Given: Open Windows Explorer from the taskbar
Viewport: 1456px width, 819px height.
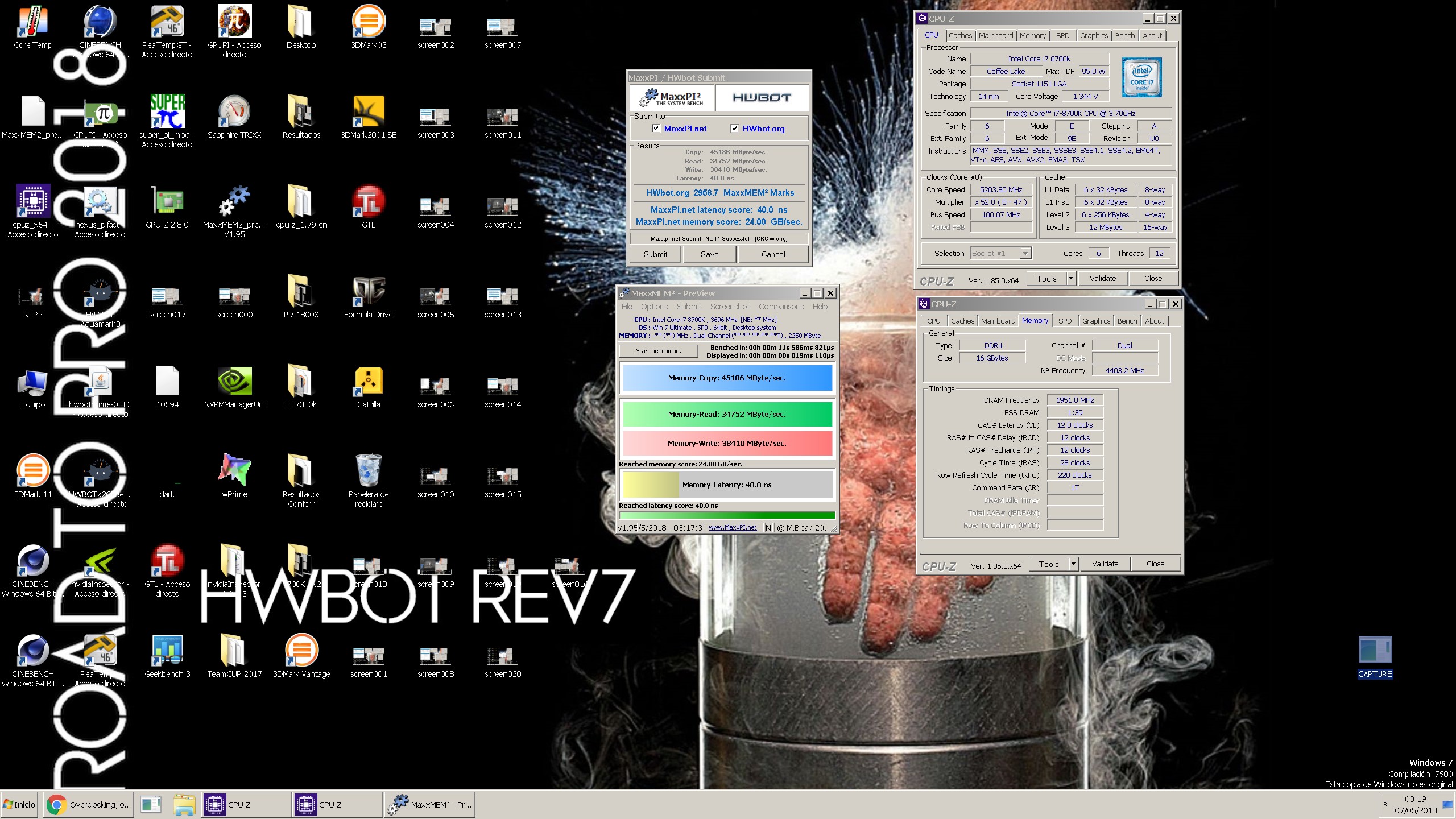Looking at the screenshot, I should pos(185,805).
